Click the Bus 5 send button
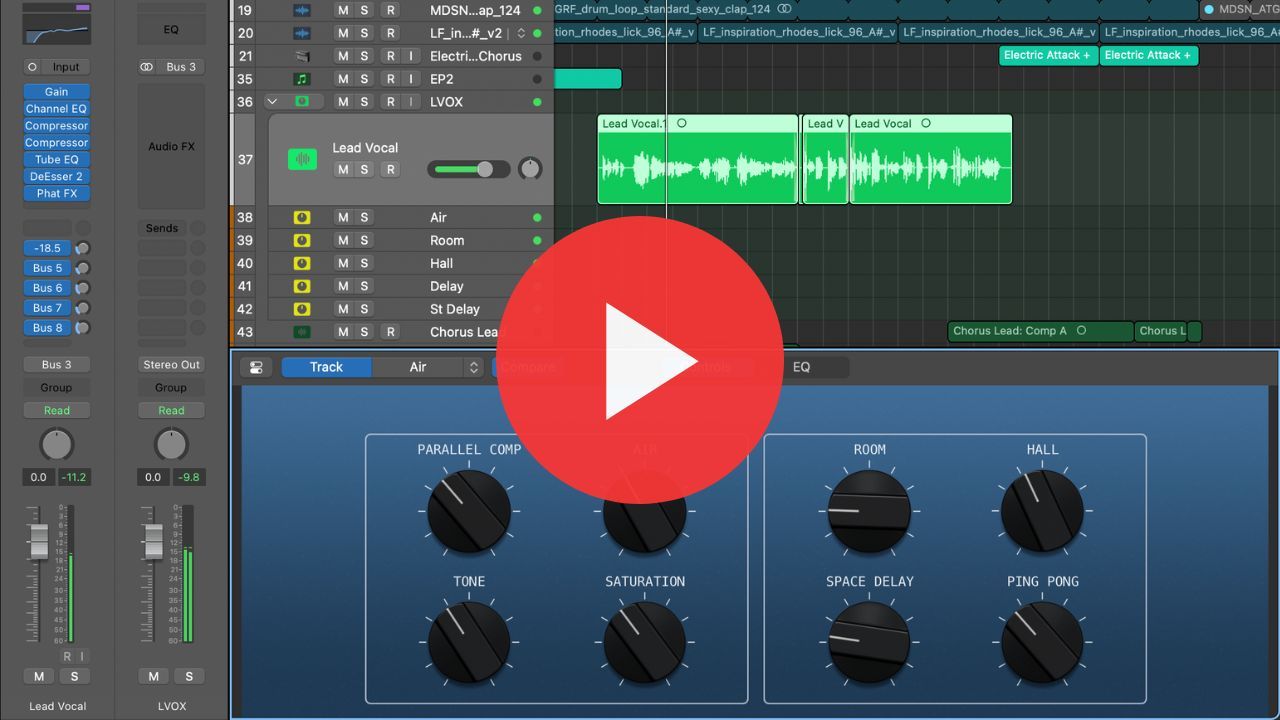 pos(47,268)
